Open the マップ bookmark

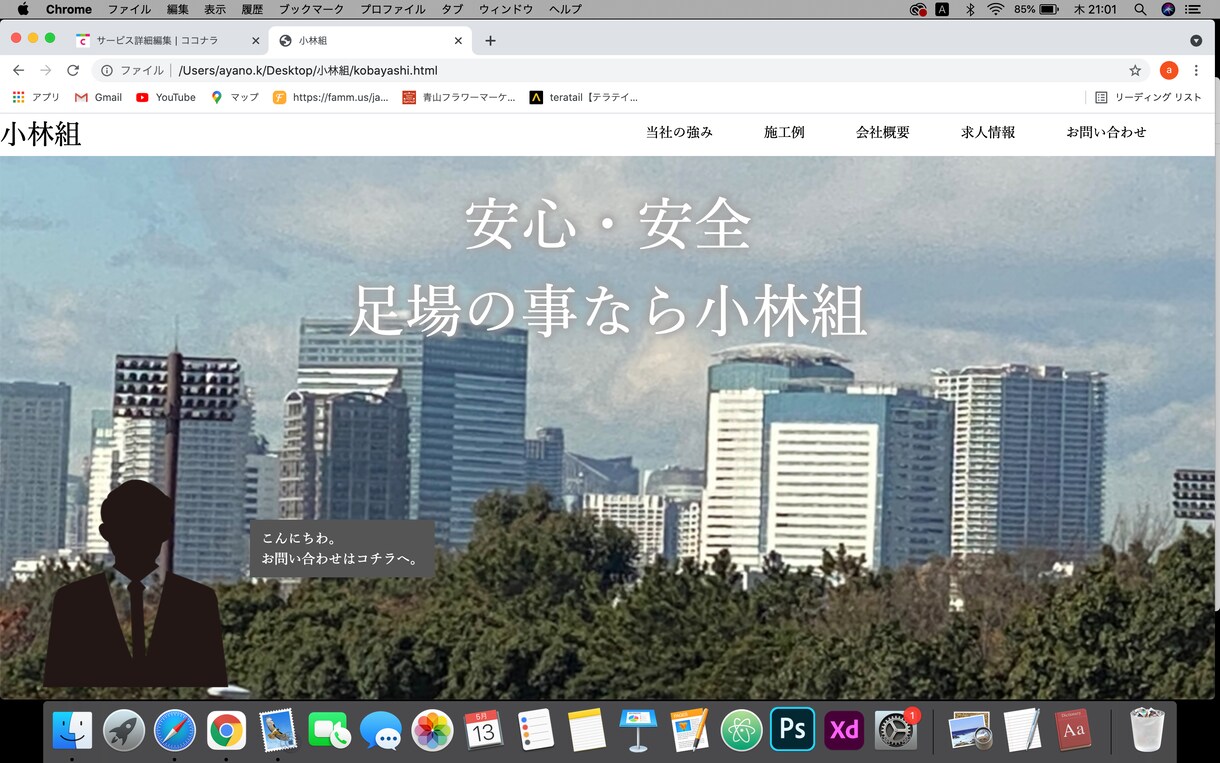coord(235,97)
